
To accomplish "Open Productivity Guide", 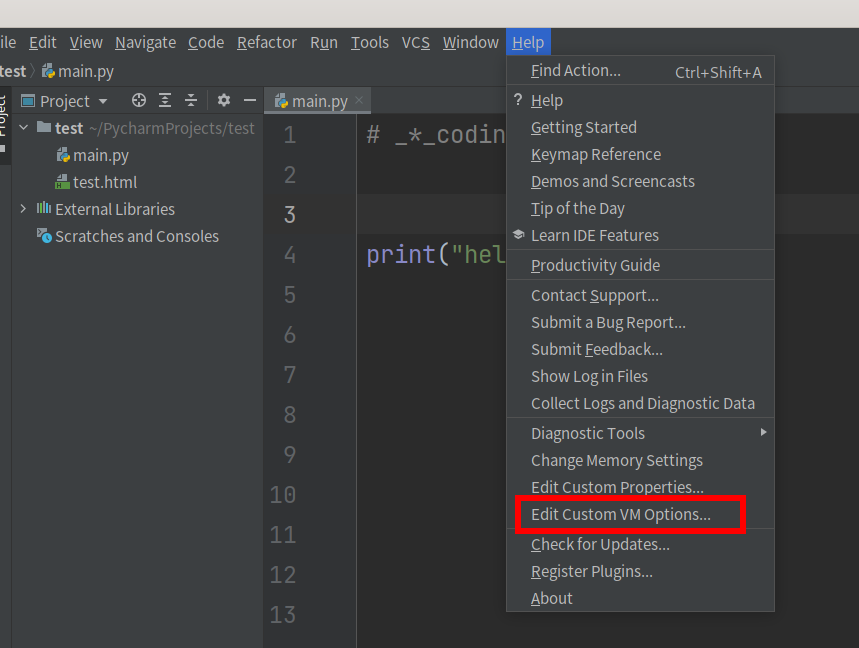I will point(640,265).
